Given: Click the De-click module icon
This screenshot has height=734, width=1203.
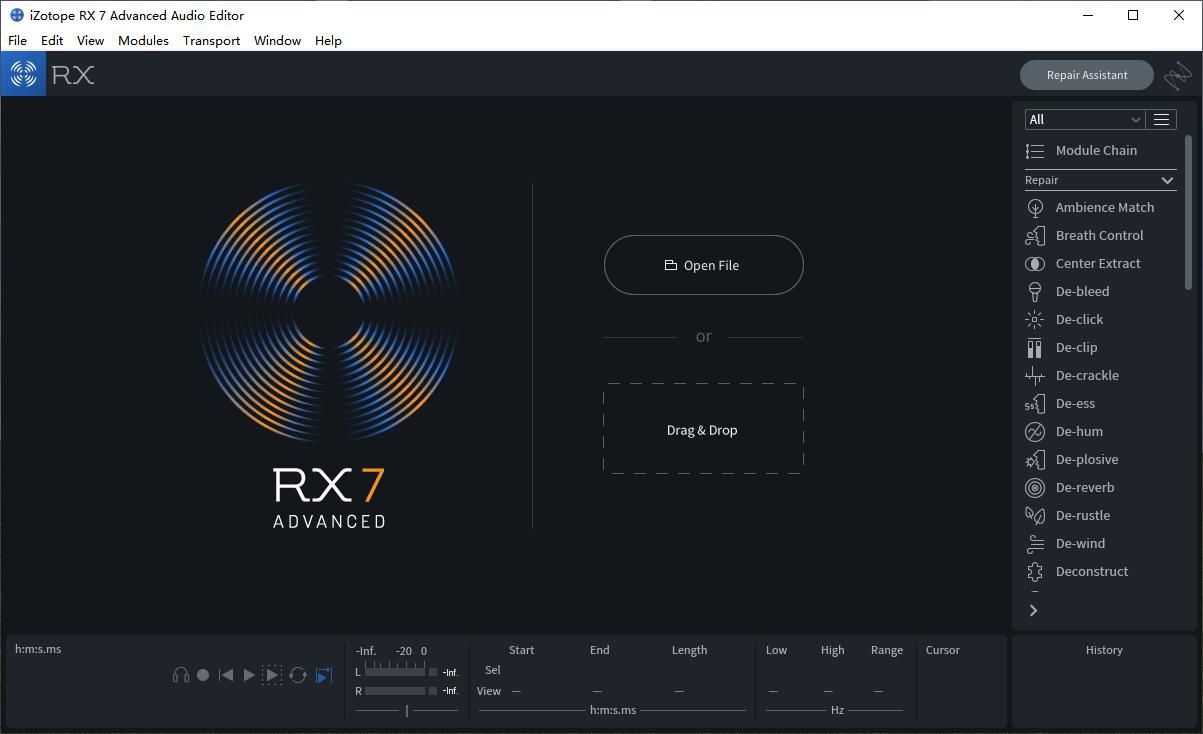Looking at the screenshot, I should 1035,319.
